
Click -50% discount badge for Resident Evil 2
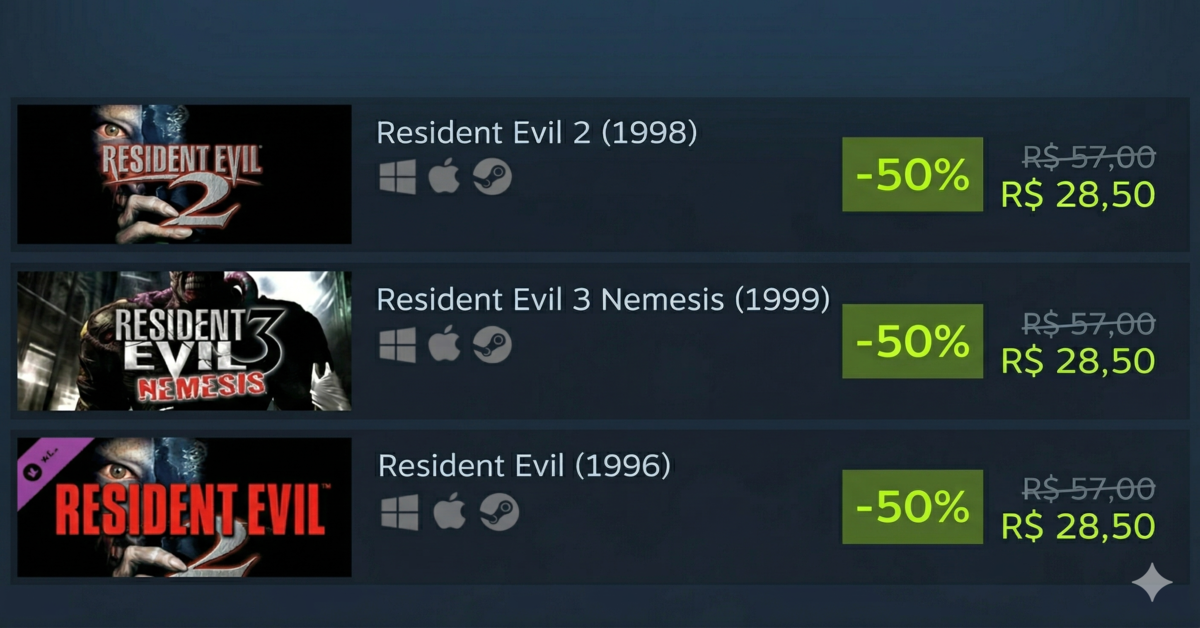coord(913,174)
